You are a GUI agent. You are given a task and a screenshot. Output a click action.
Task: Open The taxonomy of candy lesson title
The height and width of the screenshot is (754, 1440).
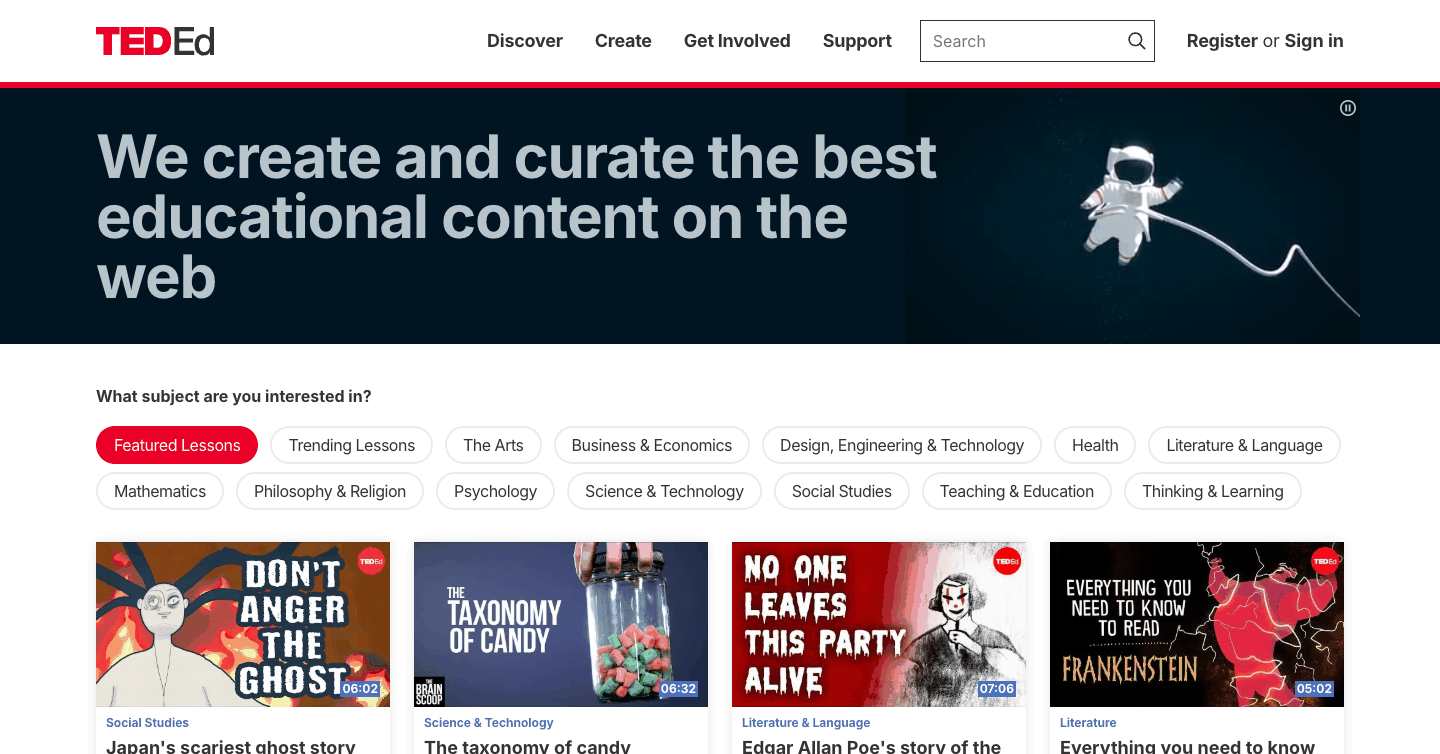pyautogui.click(x=527, y=746)
